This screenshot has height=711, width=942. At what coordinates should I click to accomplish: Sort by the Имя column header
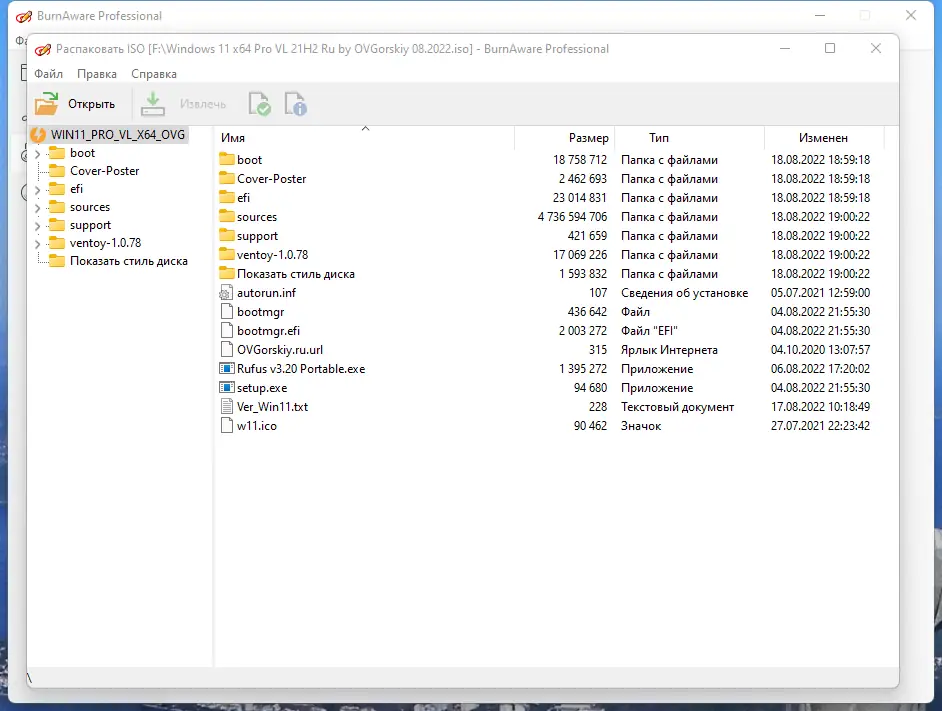(364, 138)
